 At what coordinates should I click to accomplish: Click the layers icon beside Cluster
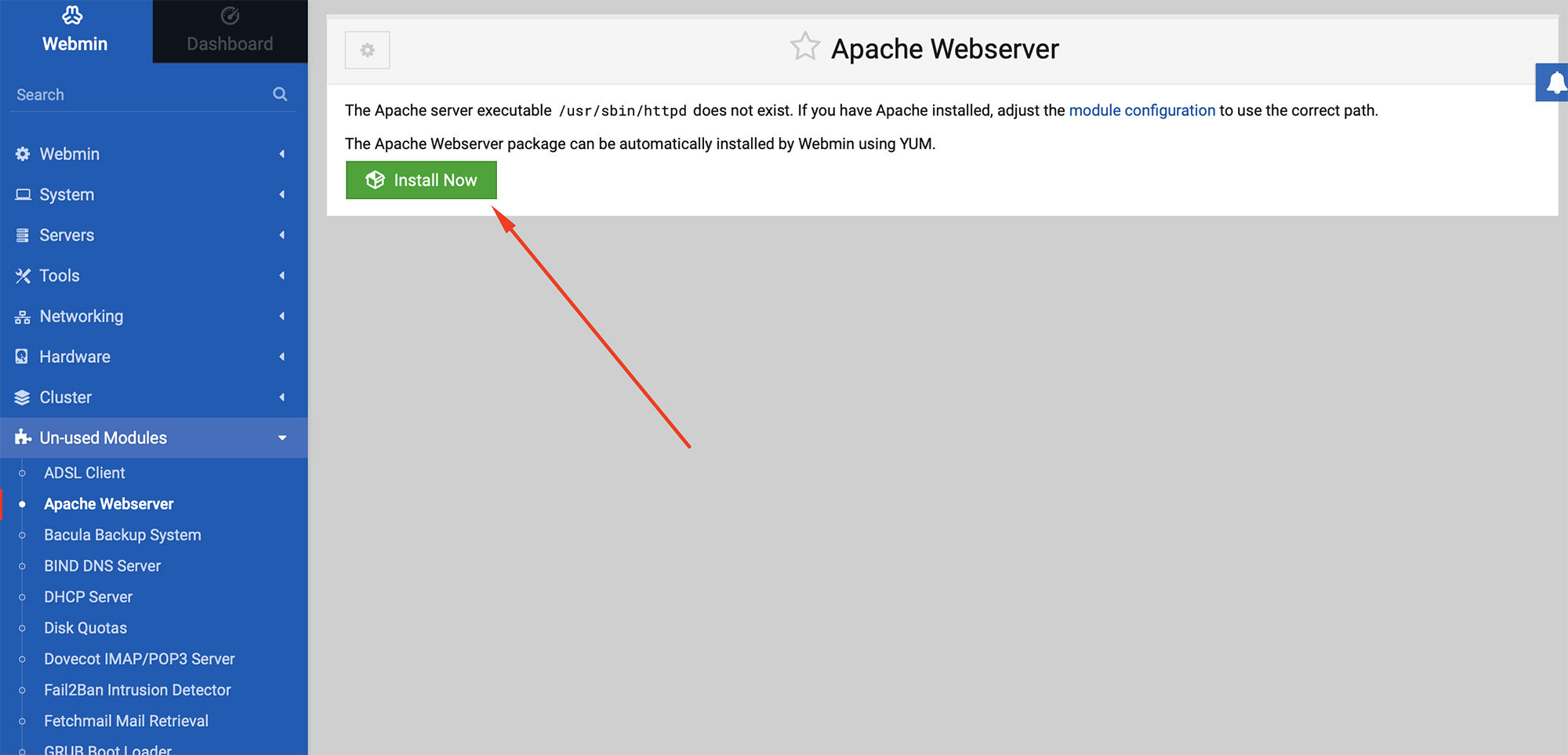(x=23, y=397)
